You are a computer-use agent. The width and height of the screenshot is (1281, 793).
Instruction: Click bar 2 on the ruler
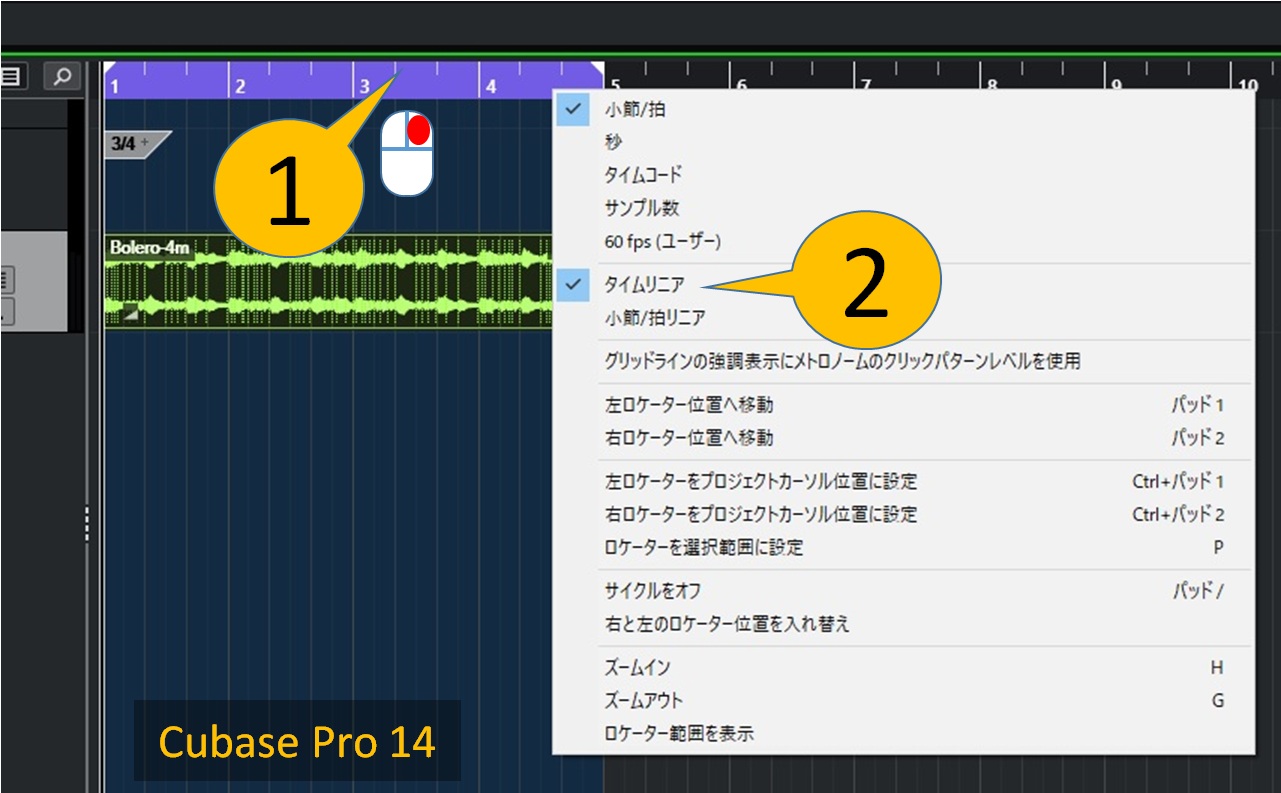pyautogui.click(x=240, y=87)
